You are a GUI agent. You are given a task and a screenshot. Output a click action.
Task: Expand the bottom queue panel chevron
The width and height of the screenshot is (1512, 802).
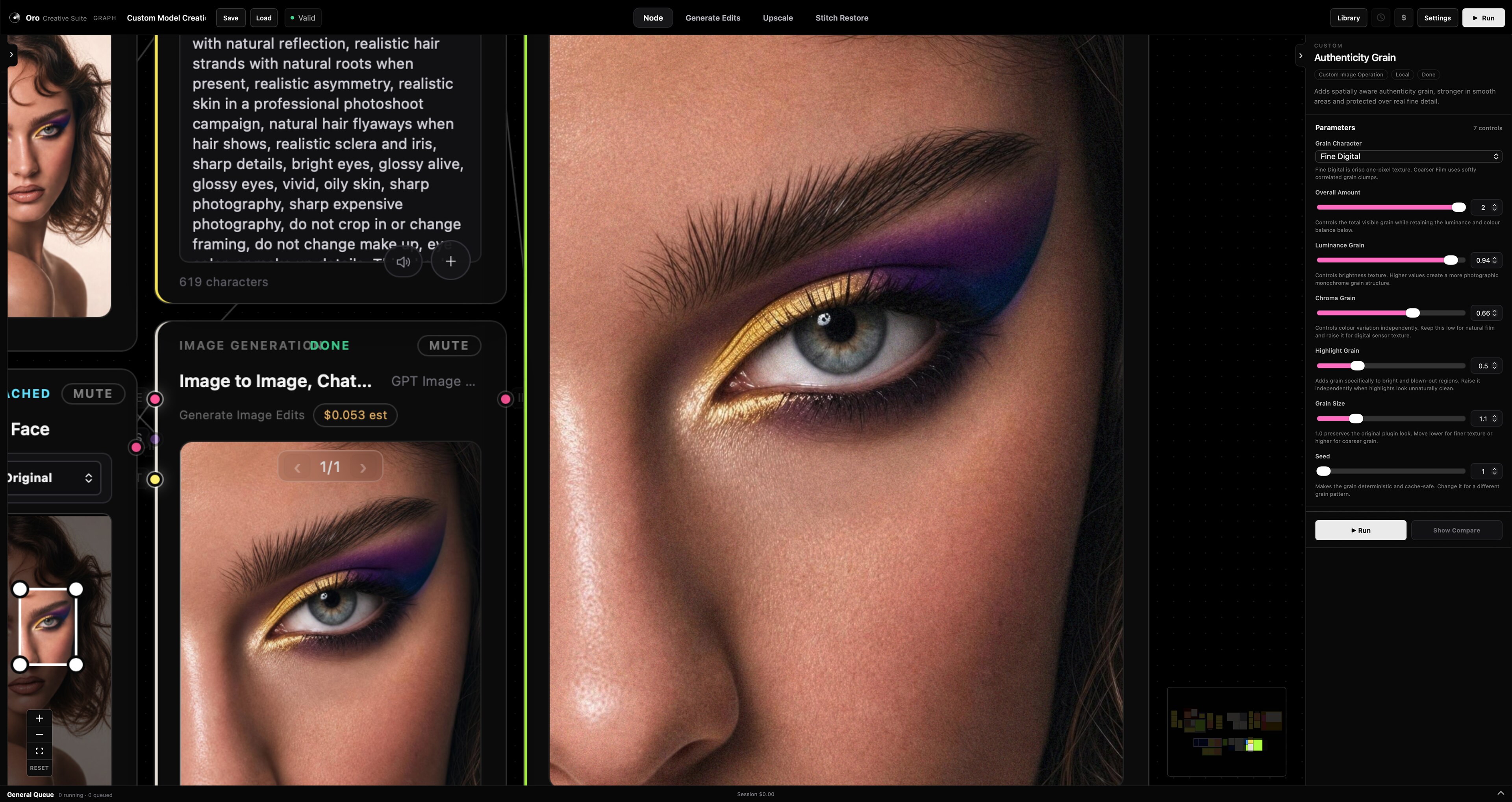coord(1500,793)
